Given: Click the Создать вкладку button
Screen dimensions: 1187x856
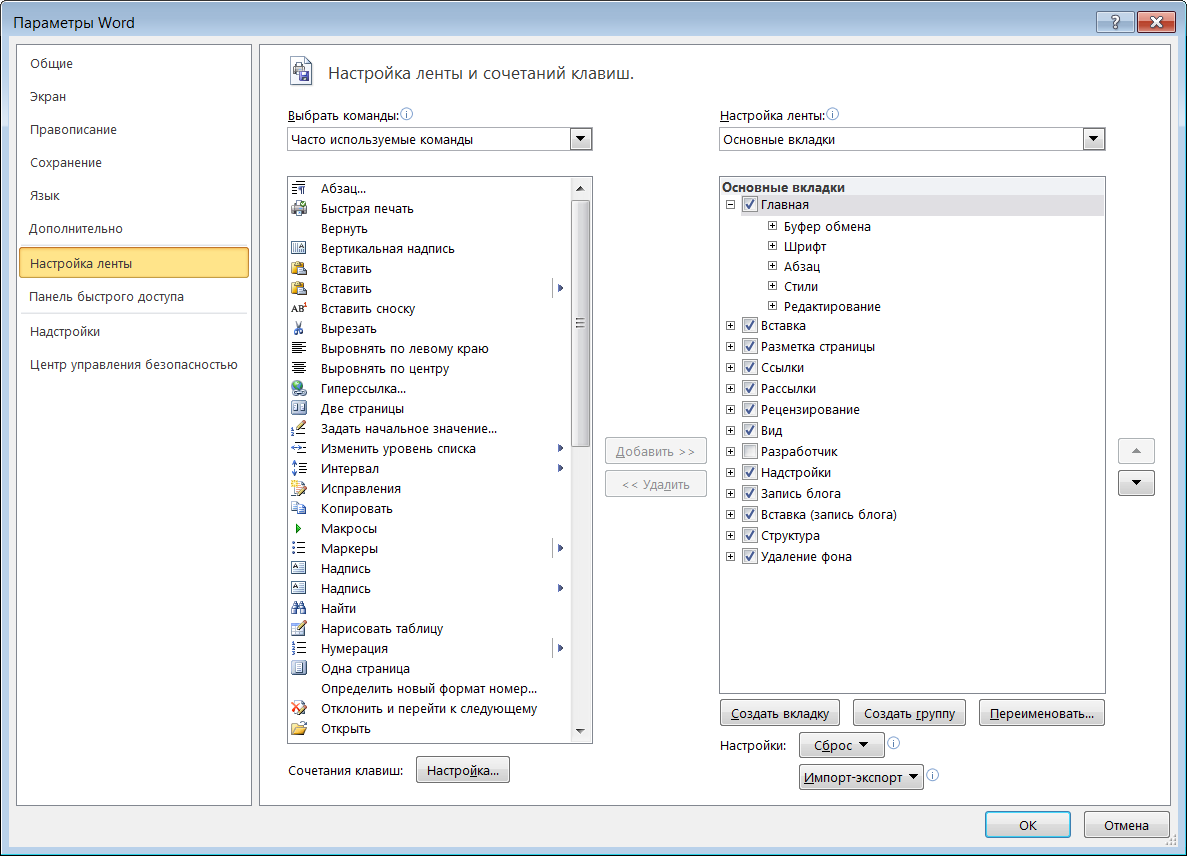Looking at the screenshot, I should coord(780,713).
